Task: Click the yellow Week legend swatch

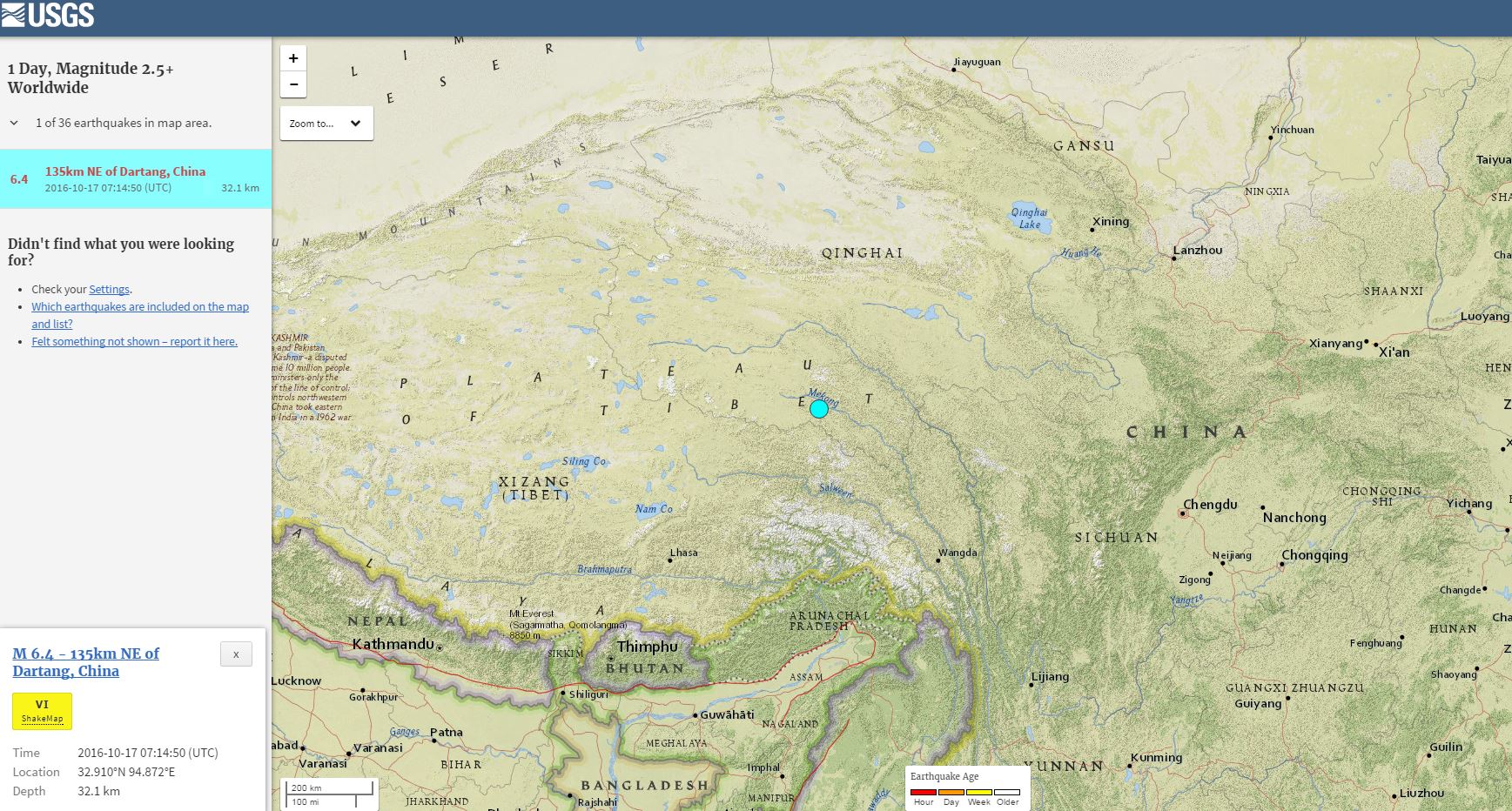Action: pos(979,792)
